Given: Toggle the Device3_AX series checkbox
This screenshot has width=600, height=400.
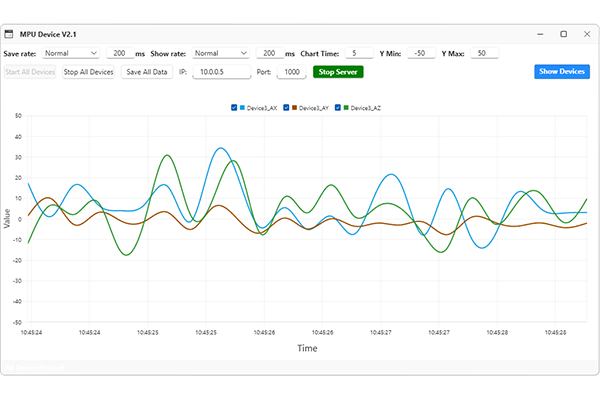Looking at the screenshot, I should (x=234, y=107).
